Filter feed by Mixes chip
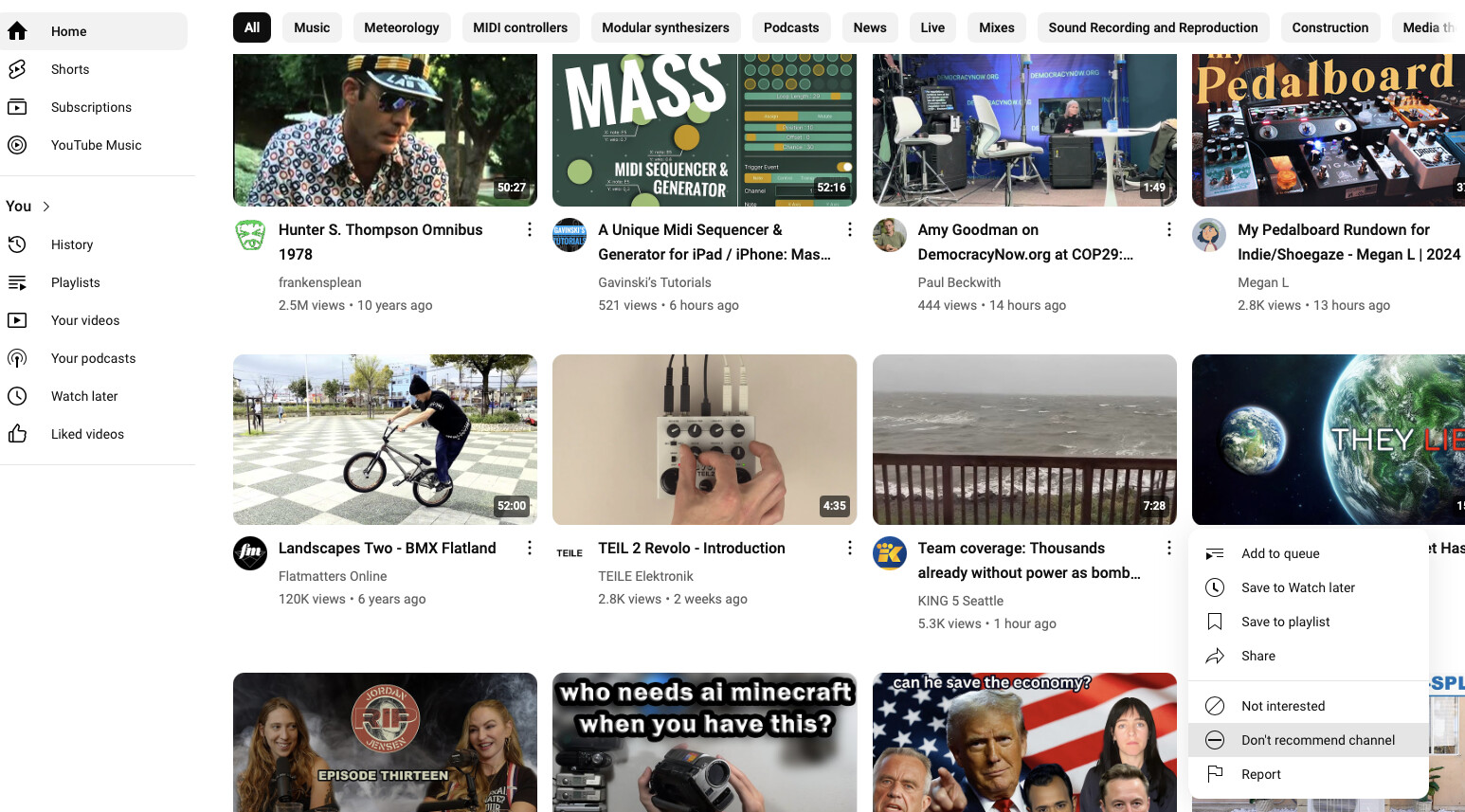 pos(997,27)
